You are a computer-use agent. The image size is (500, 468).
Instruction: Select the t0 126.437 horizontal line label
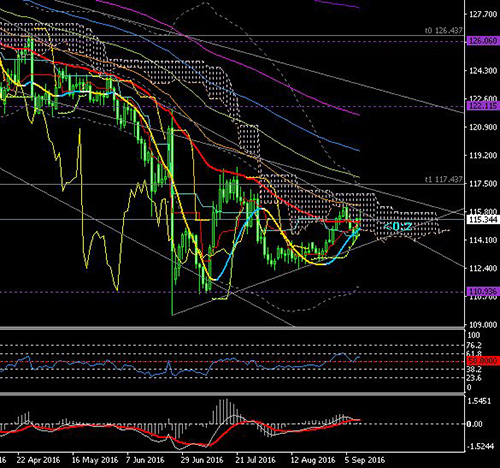[x=444, y=31]
